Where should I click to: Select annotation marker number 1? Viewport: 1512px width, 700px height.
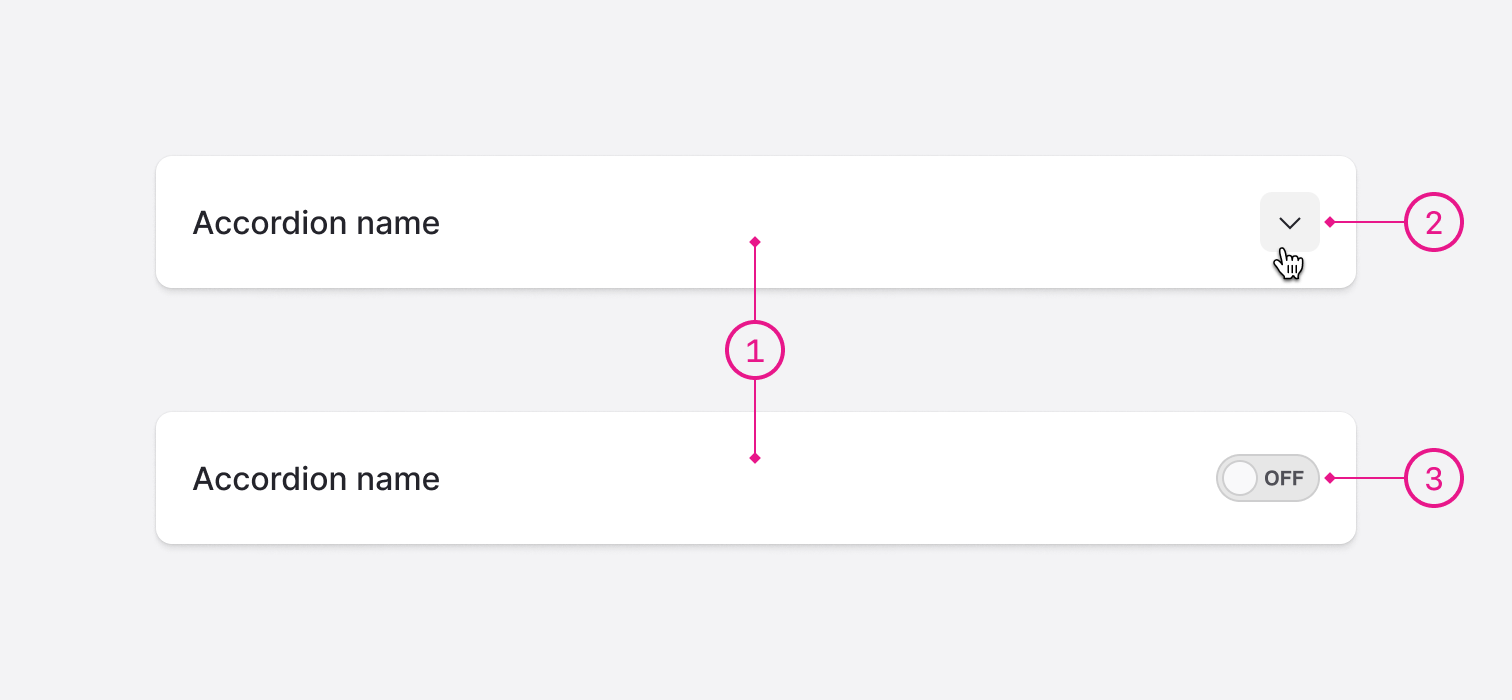755,350
